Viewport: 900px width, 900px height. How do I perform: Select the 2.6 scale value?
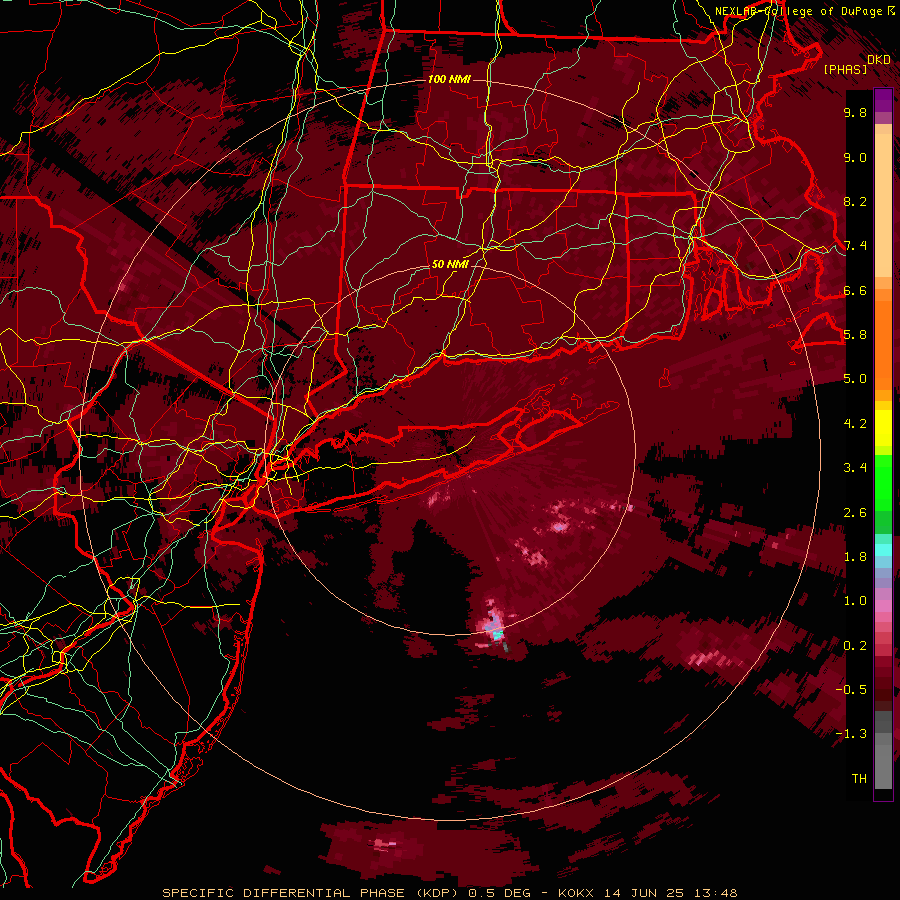(855, 513)
